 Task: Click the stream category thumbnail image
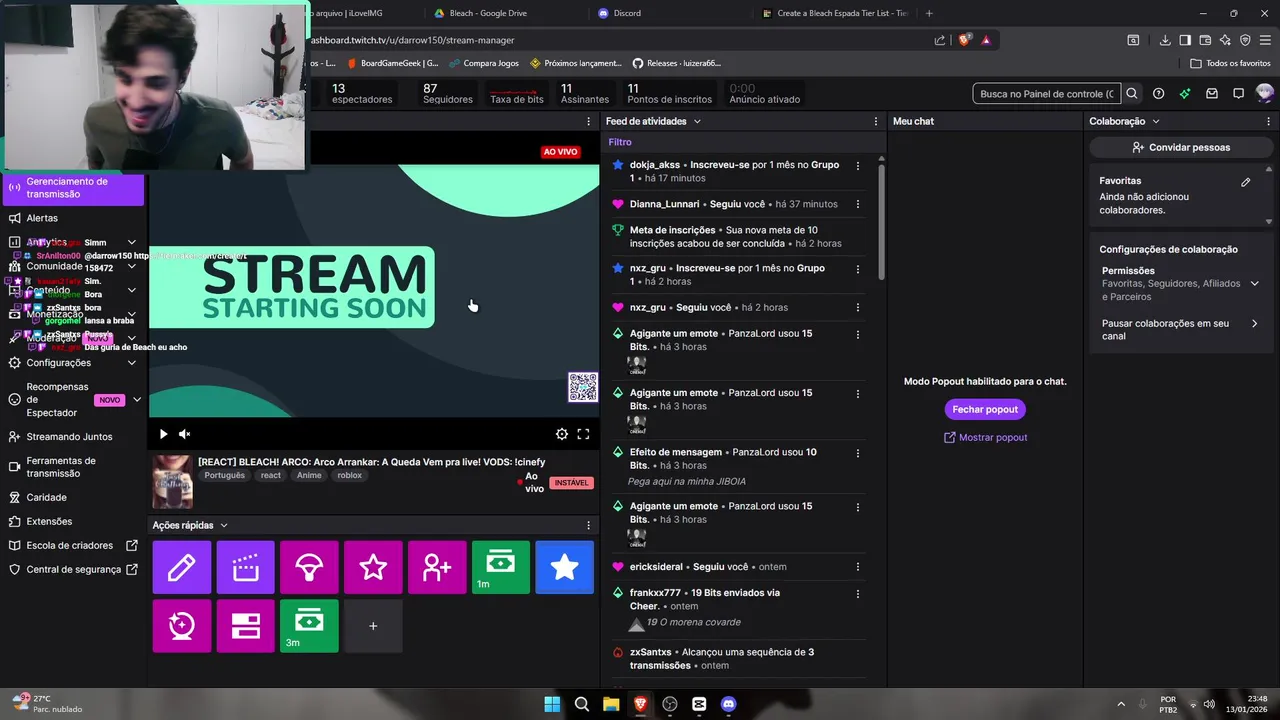pos(172,482)
